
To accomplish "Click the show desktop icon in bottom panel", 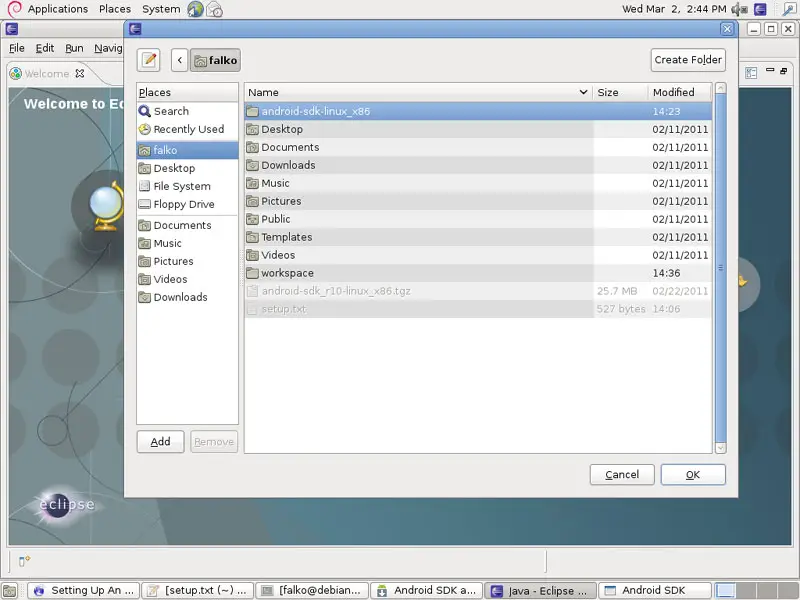I will (10, 591).
